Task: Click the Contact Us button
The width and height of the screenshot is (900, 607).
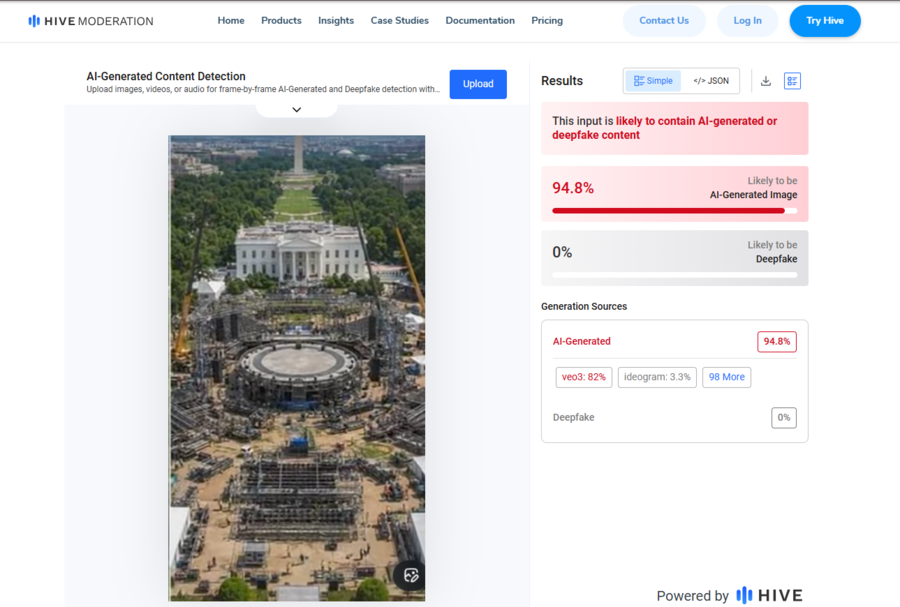Action: click(664, 21)
